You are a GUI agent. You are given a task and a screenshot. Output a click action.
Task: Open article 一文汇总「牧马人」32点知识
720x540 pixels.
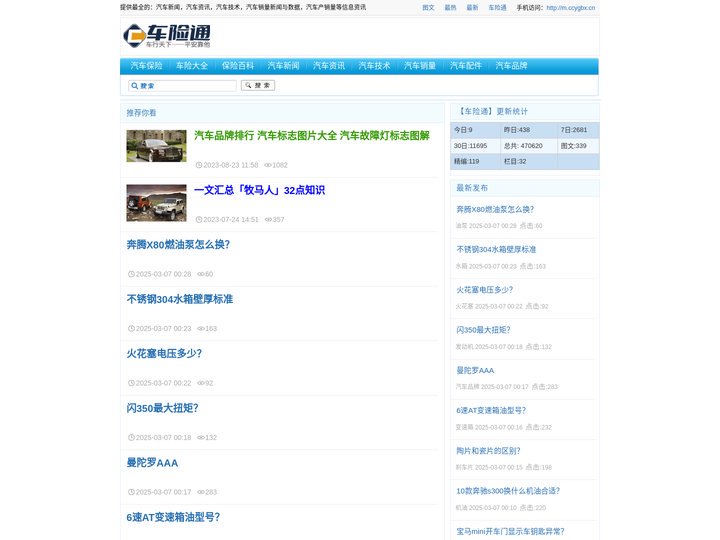pyautogui.click(x=259, y=191)
